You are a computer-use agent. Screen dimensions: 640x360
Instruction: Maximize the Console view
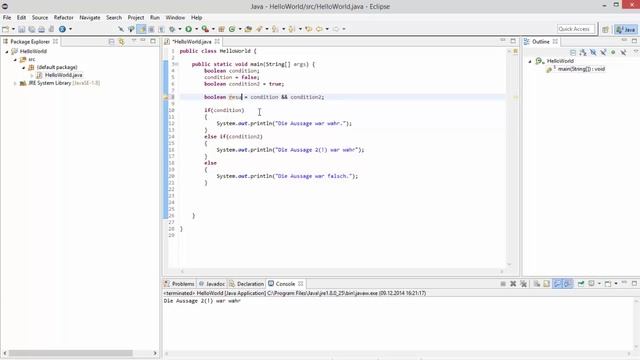634,283
